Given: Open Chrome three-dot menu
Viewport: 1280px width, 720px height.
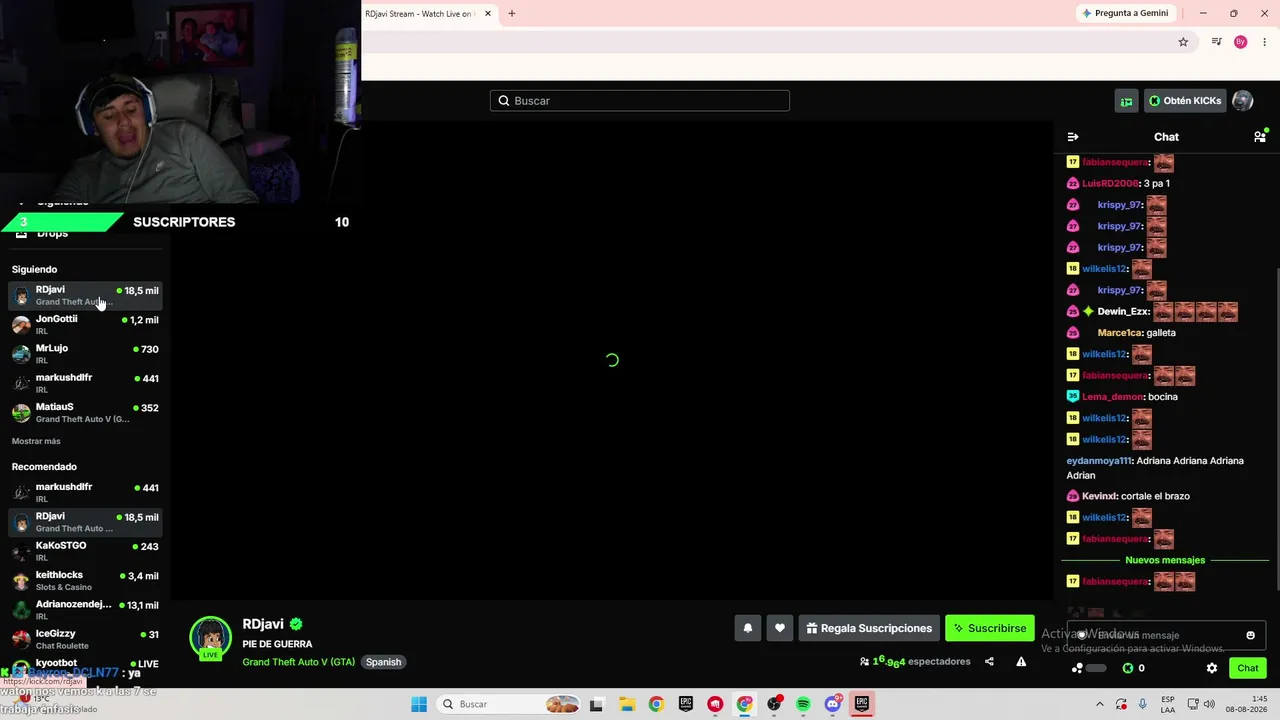Looking at the screenshot, I should tap(1265, 42).
